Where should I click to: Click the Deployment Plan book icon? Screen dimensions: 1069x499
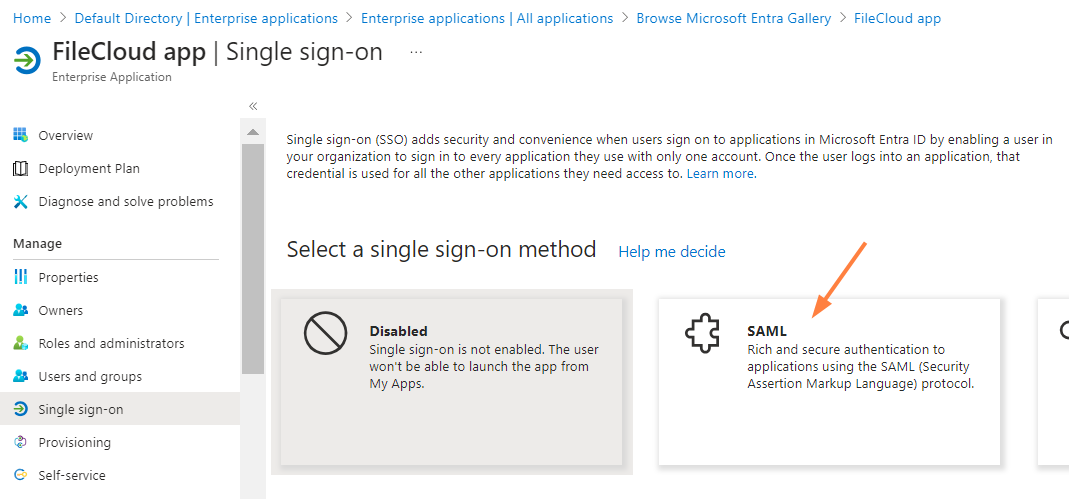(20, 168)
